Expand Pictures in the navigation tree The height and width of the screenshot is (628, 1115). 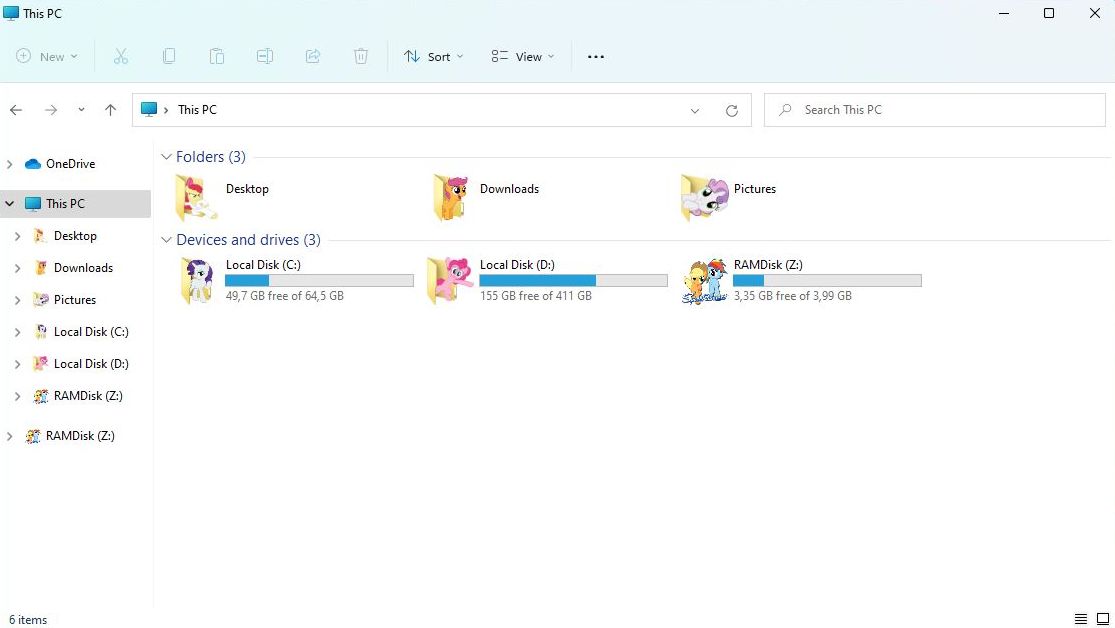tap(18, 300)
